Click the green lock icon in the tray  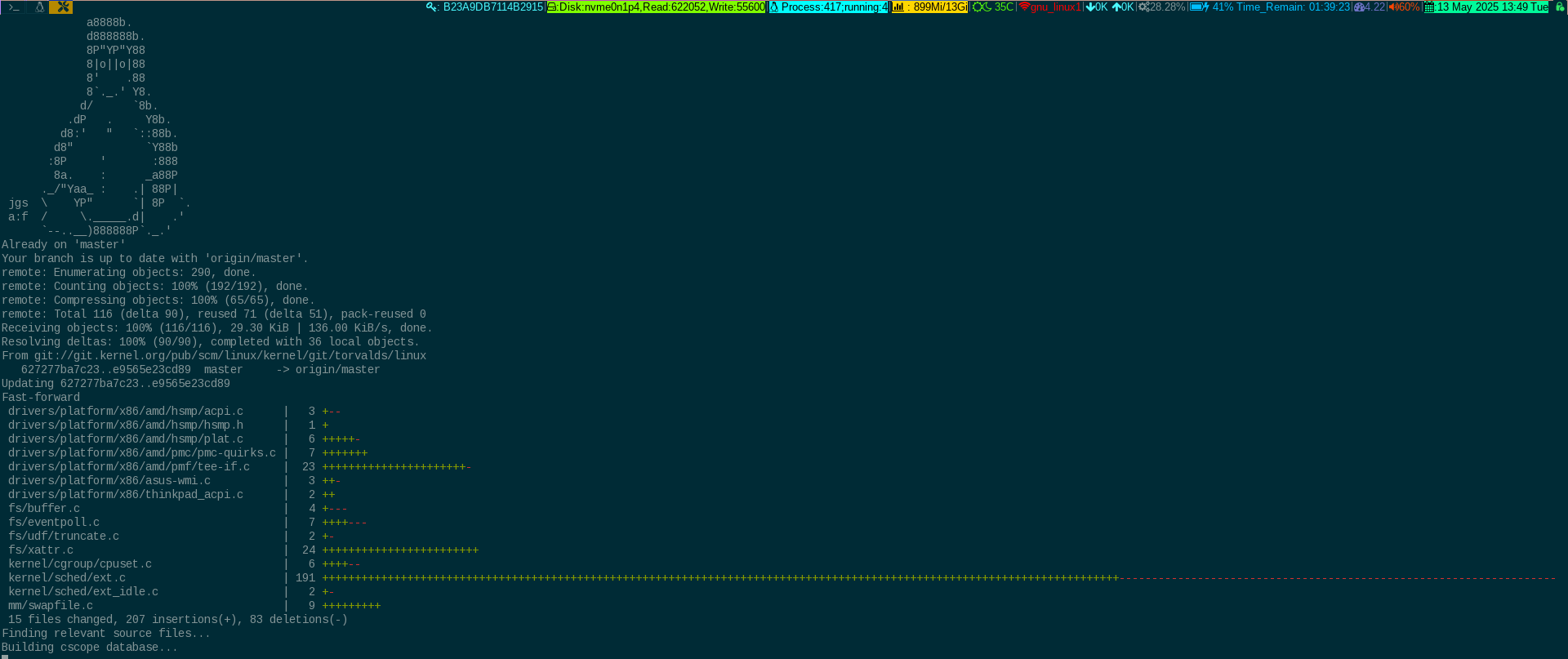pos(1560,7)
